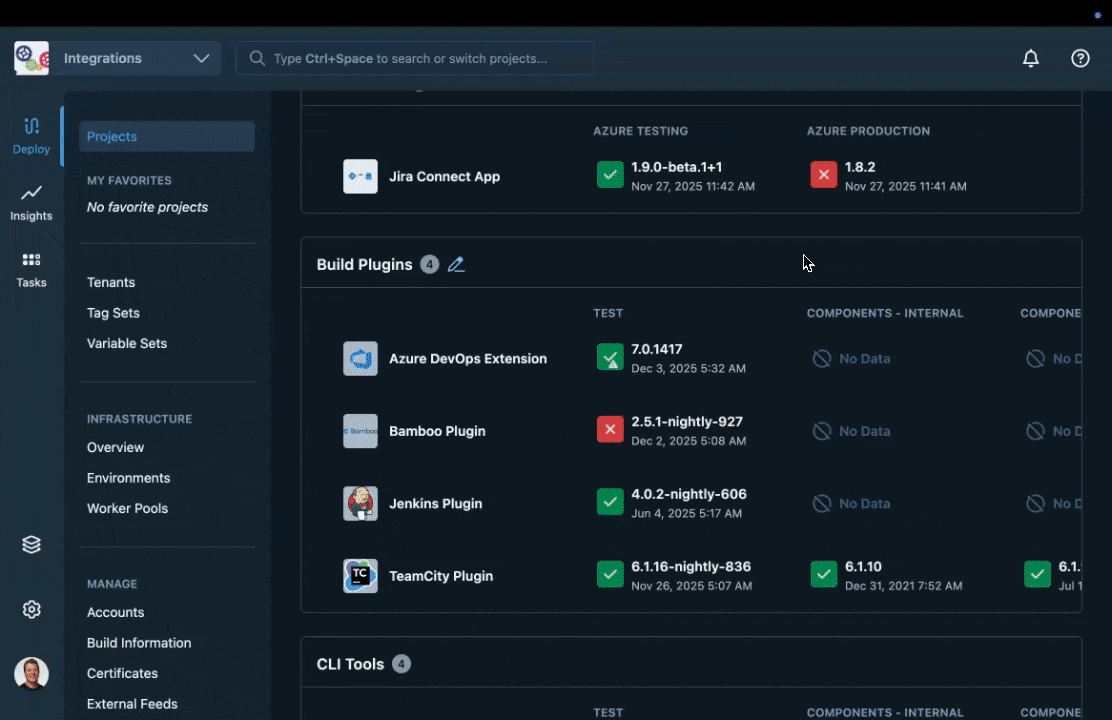The width and height of the screenshot is (1112, 720).
Task: Open the settings gear icon
Action: tap(31, 609)
